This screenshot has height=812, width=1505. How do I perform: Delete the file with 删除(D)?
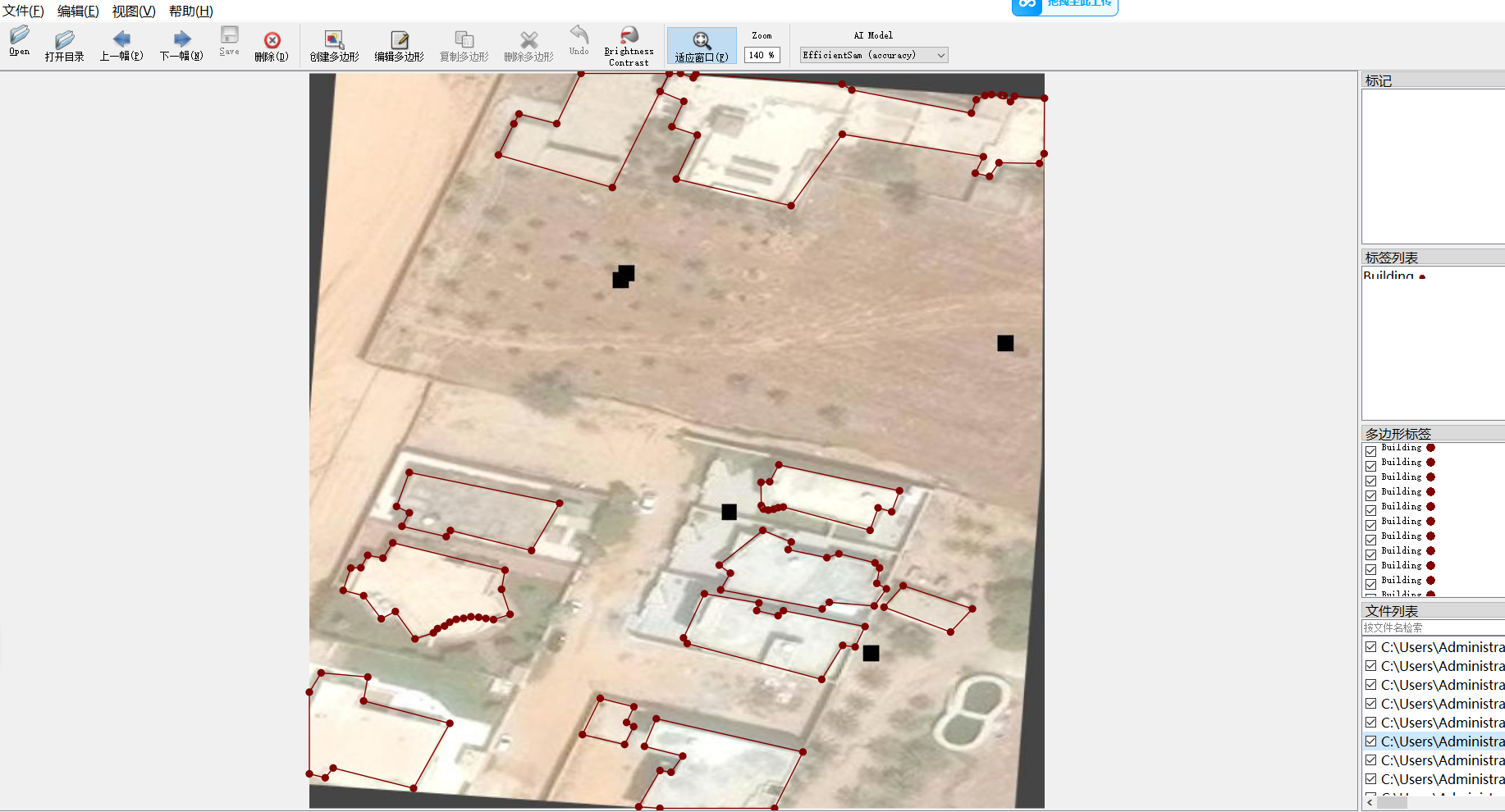pyautogui.click(x=272, y=46)
